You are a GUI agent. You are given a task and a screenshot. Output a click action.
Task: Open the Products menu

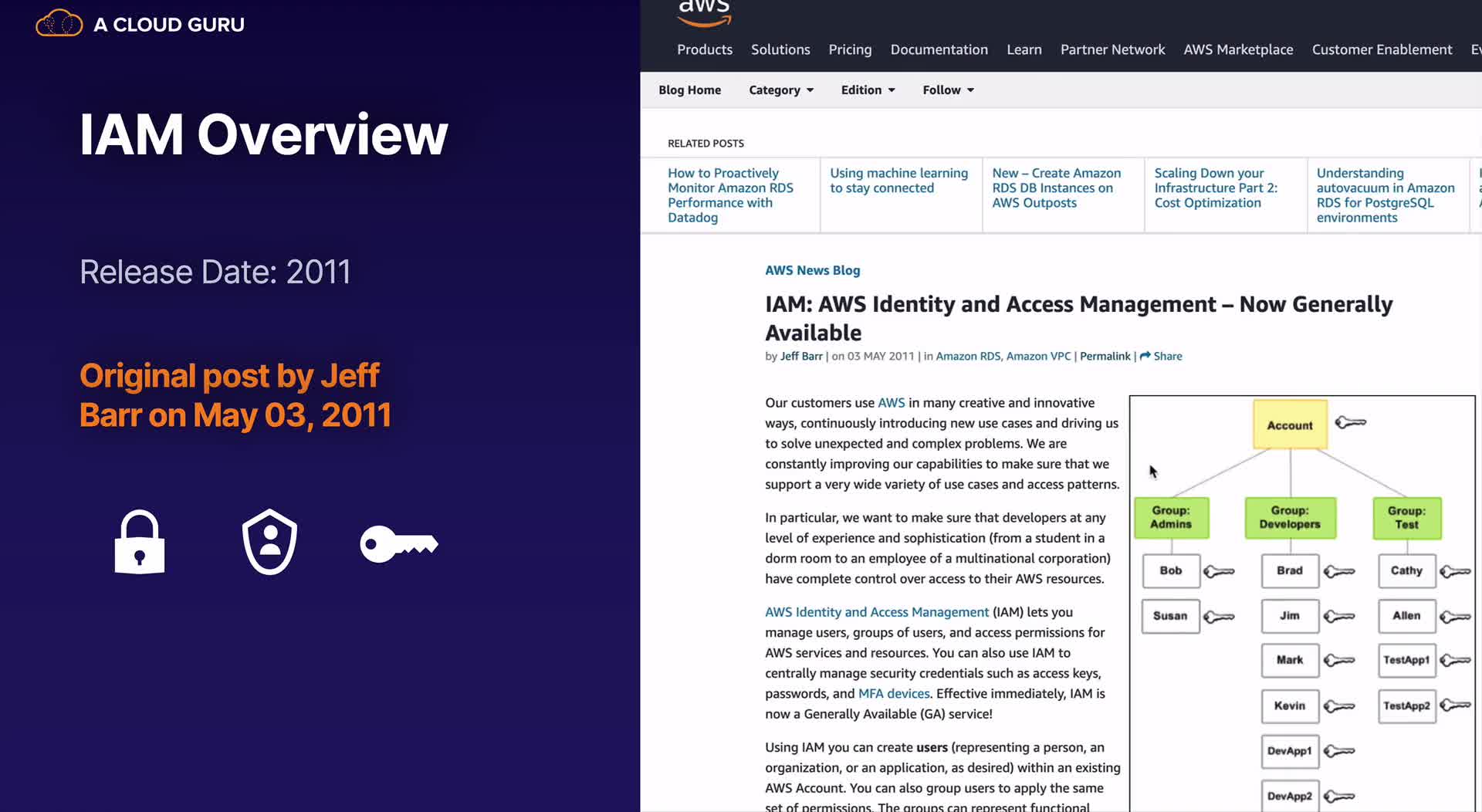pos(705,49)
